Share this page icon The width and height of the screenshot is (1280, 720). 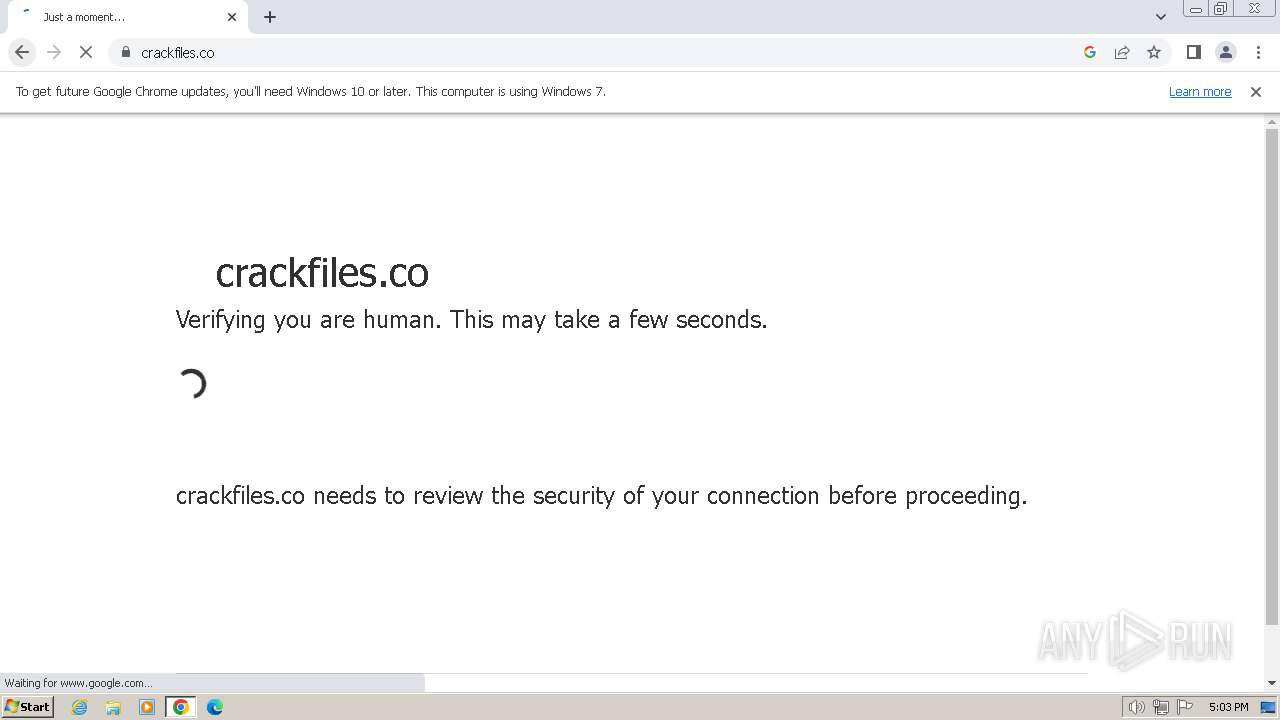(x=1122, y=52)
